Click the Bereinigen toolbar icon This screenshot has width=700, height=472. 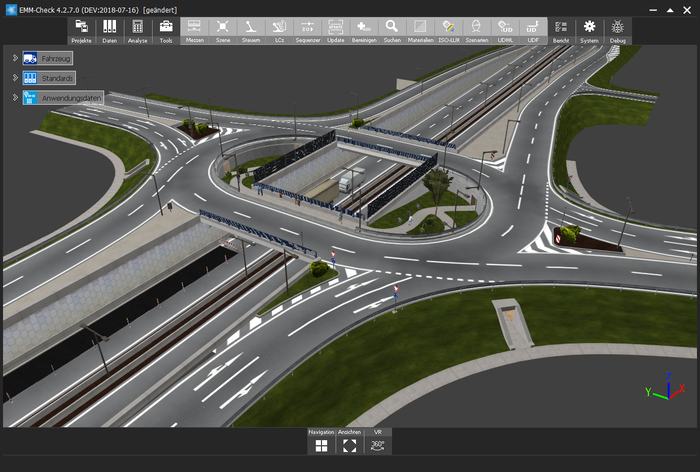(x=364, y=29)
